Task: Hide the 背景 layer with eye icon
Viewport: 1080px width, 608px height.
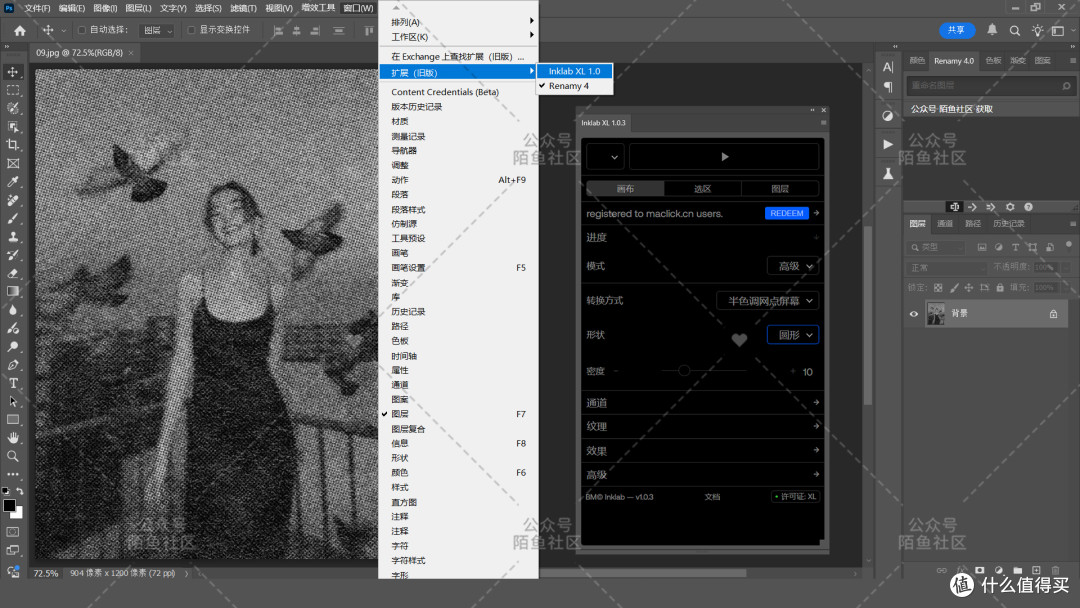Action: click(x=914, y=314)
